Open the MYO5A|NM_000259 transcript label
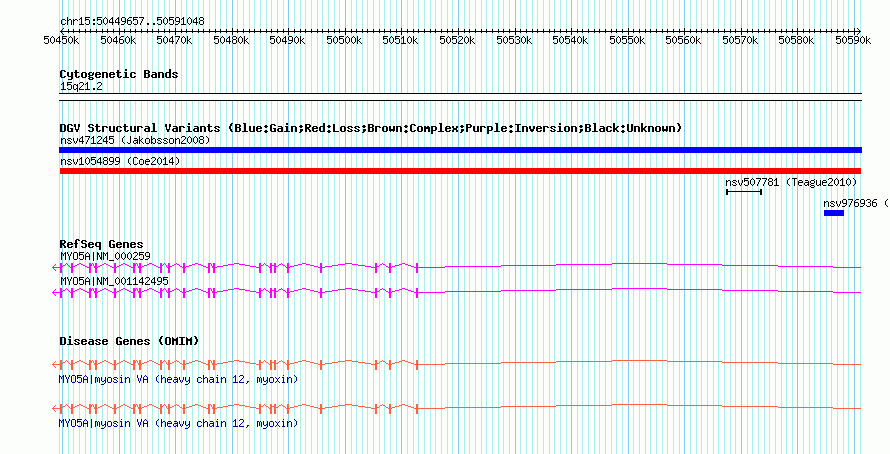 click(106, 257)
